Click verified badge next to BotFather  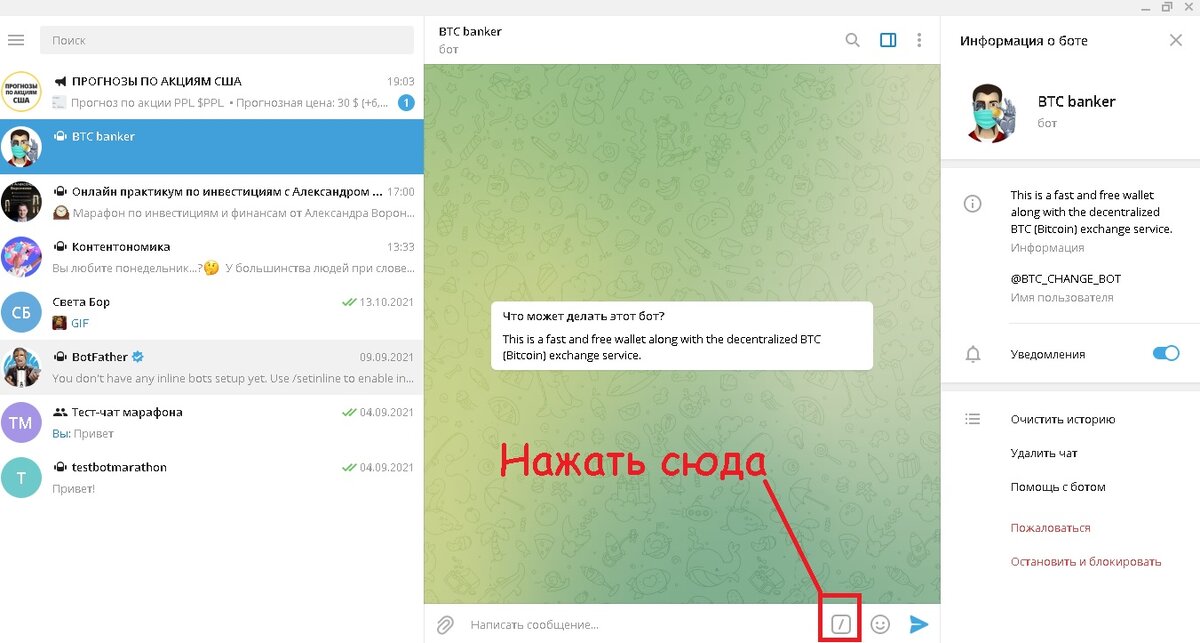tap(139, 356)
